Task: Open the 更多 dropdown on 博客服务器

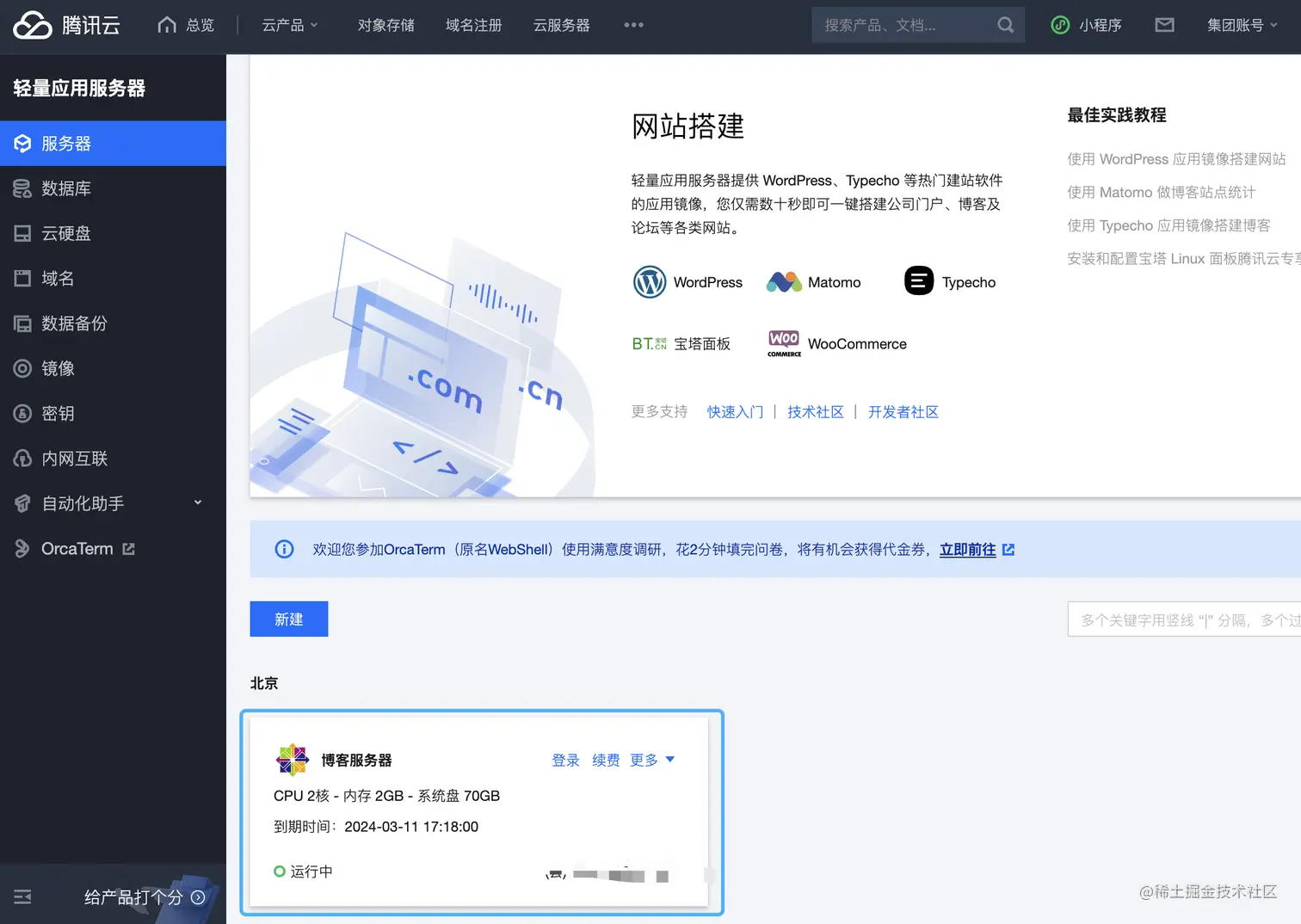Action: point(652,760)
